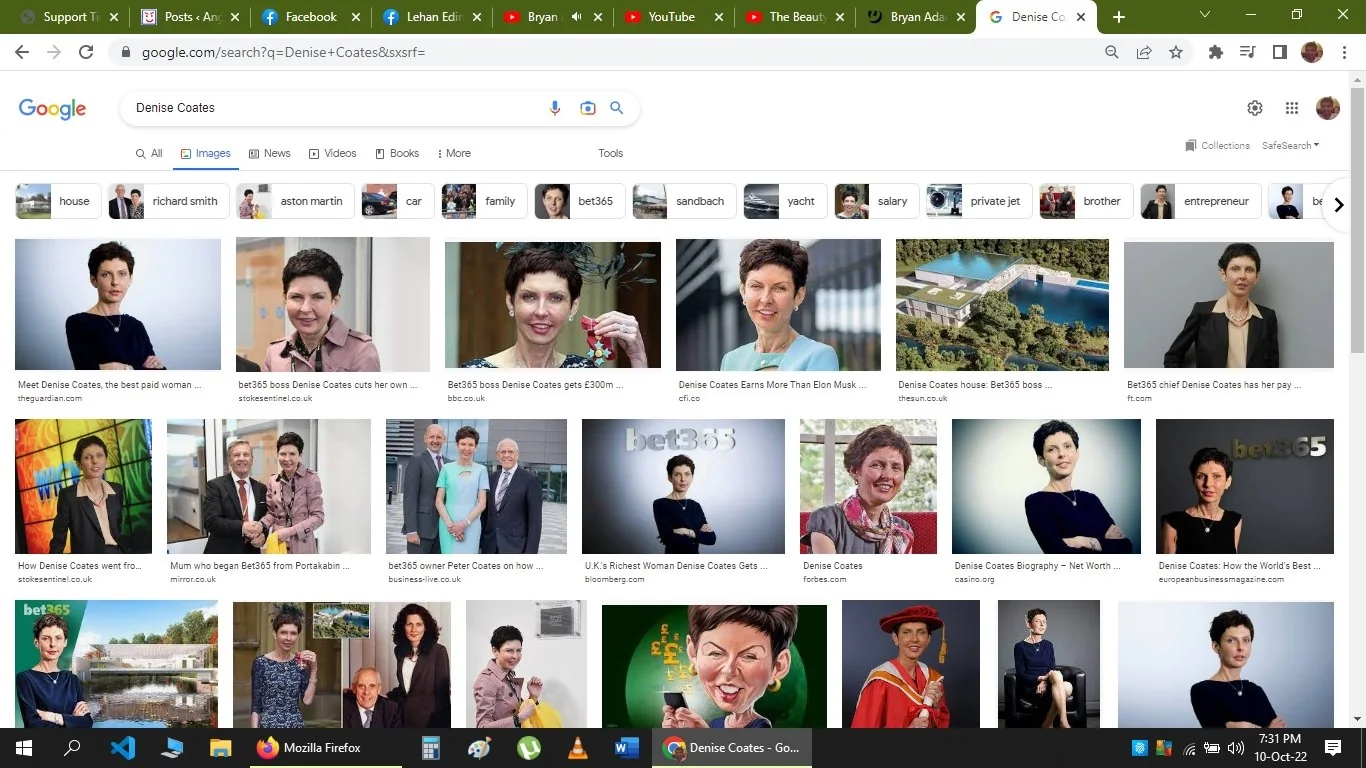Filter images by the richard smith chip
This screenshot has width=1366, height=768.
[168, 201]
